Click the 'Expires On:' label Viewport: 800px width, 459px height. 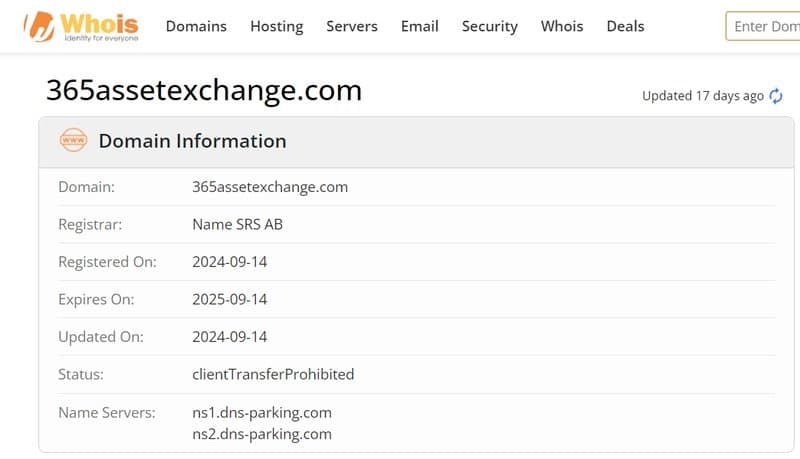coord(96,299)
